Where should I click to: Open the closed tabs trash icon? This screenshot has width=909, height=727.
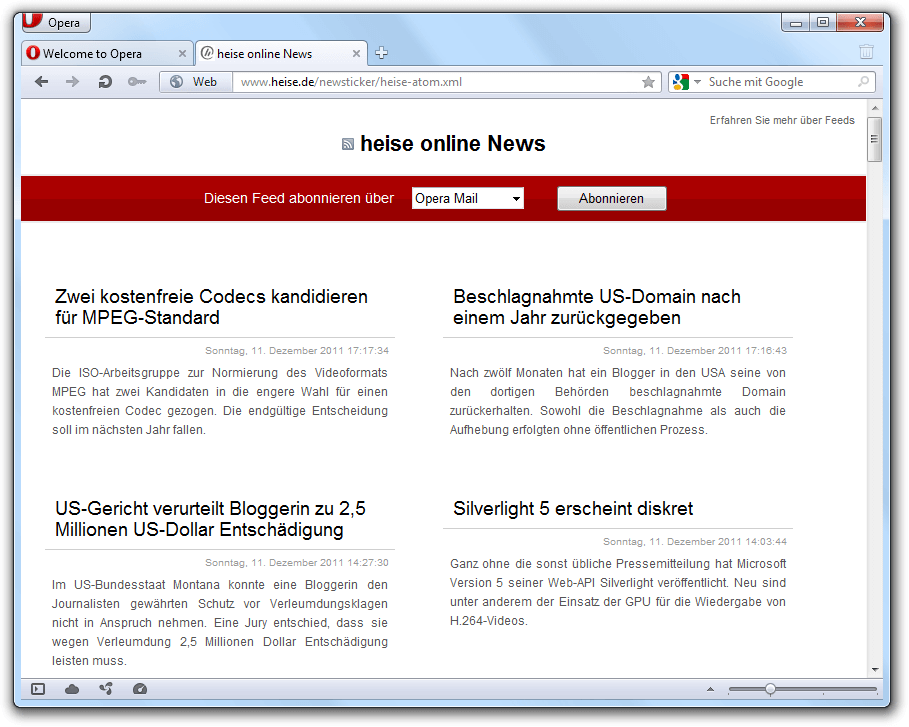point(866,52)
